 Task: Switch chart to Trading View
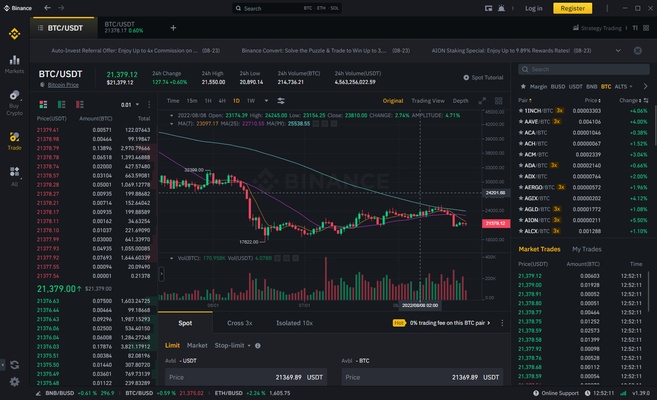428,101
